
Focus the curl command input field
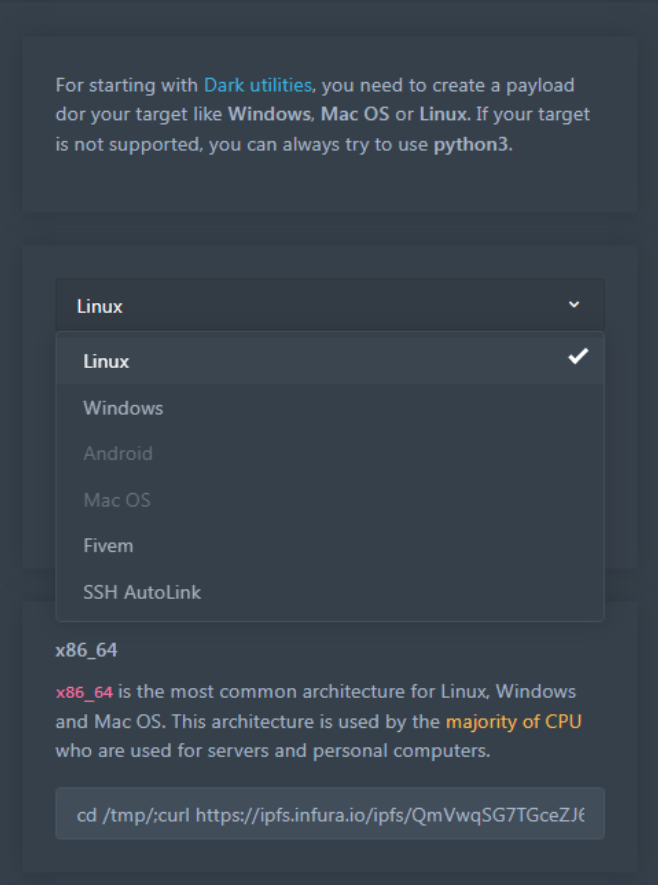coord(329,813)
